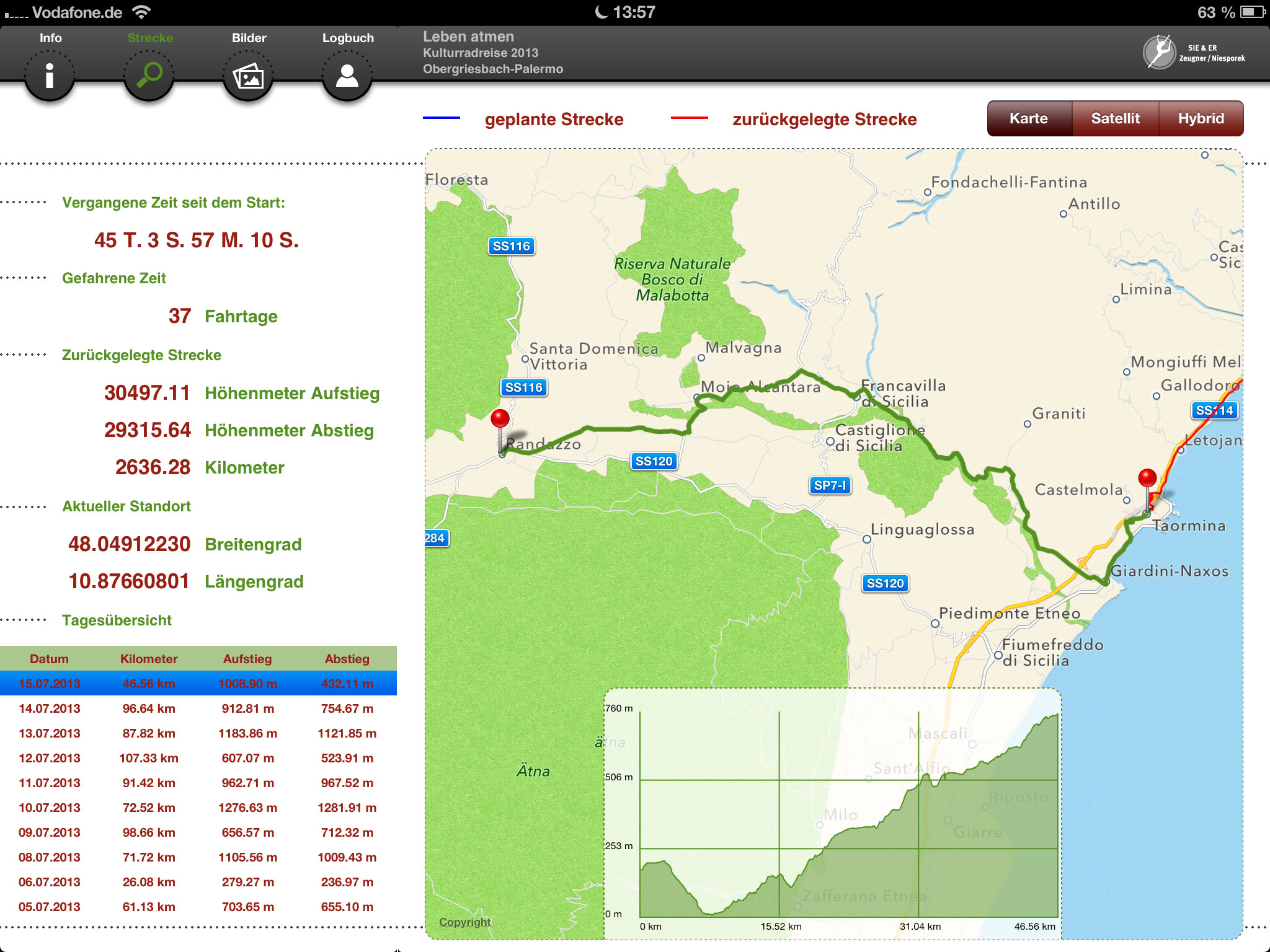Select the 14.07.2013 day row
Image resolution: width=1270 pixels, height=952 pixels.
(x=198, y=708)
